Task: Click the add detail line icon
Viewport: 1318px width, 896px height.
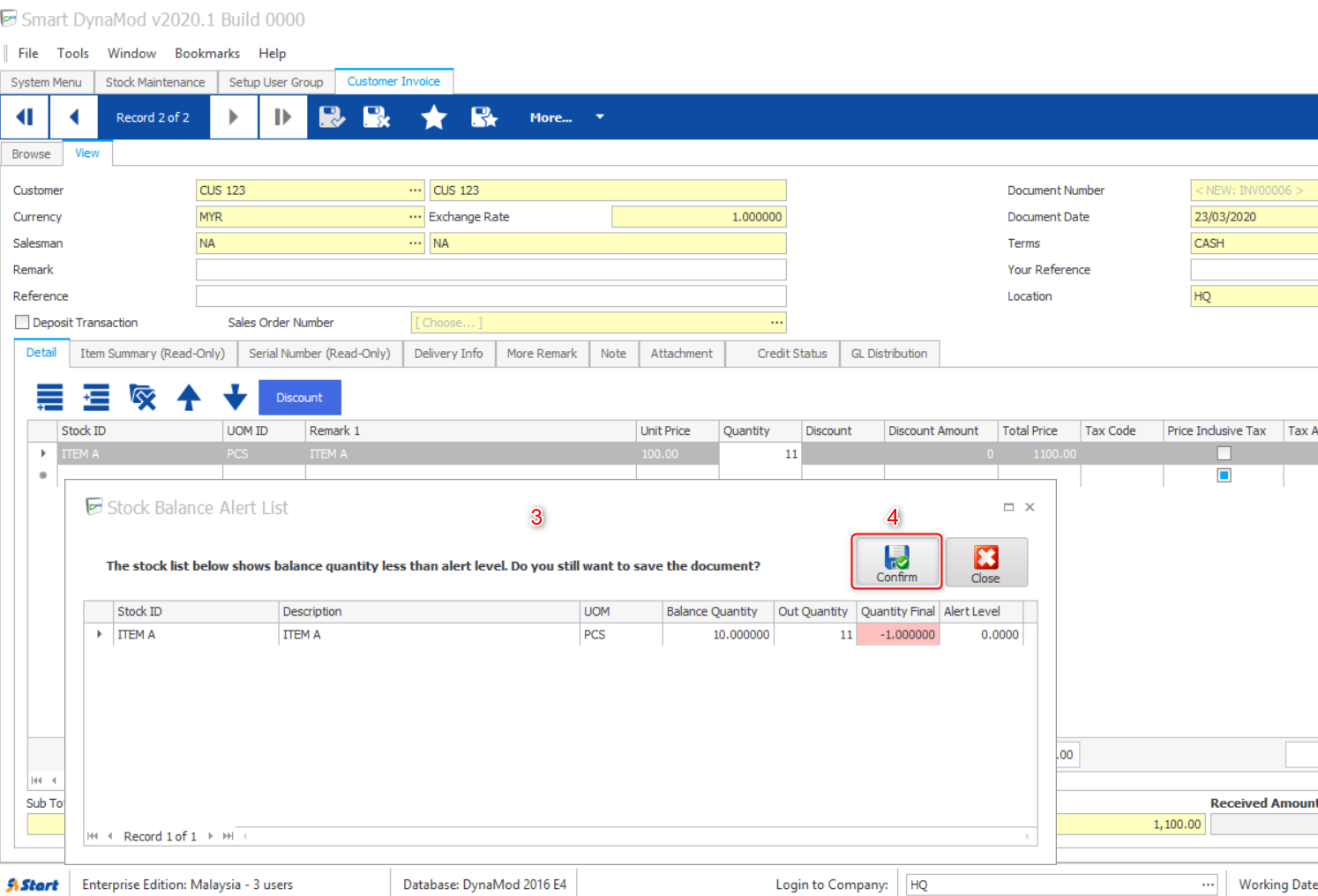Action: (x=50, y=398)
